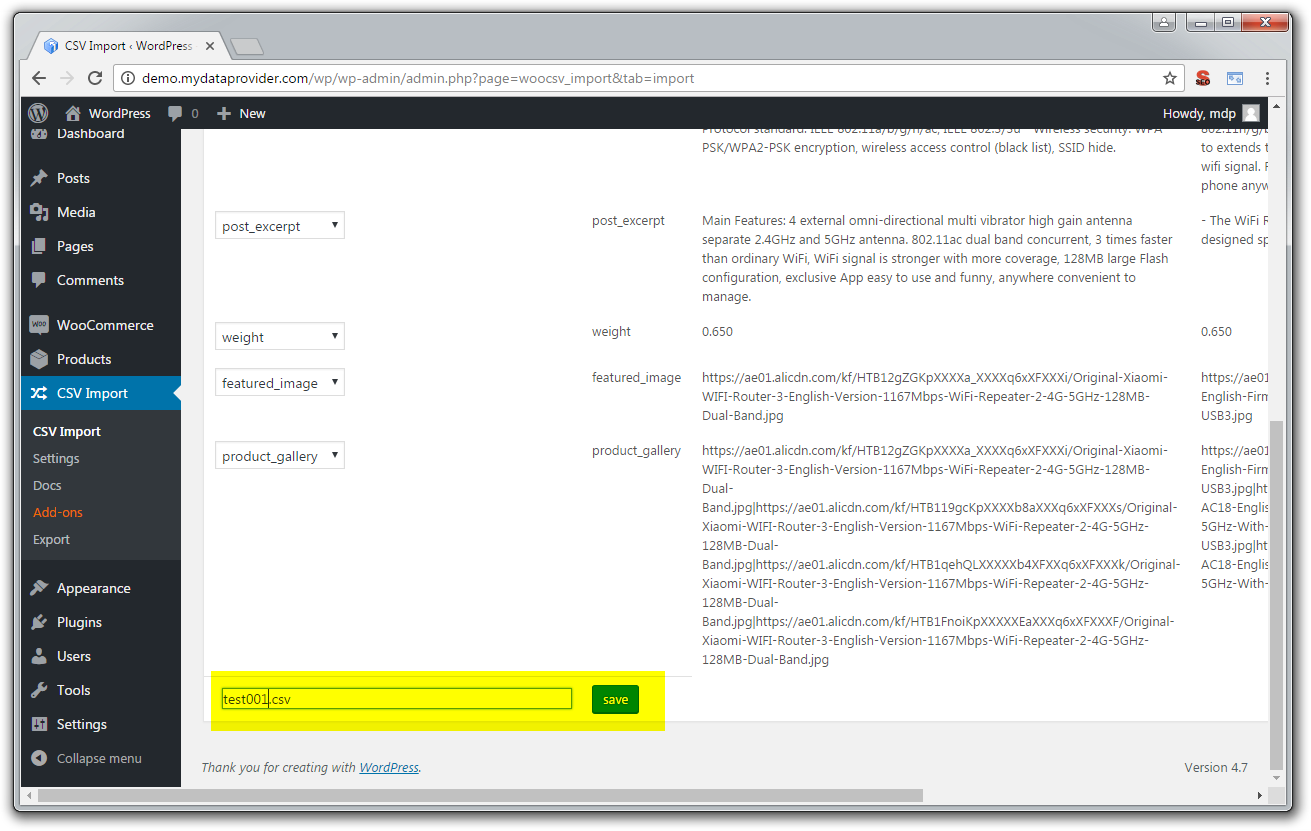Screen dimensions: 1311x831
Task: Open the Add-ons submenu link
Action: coord(58,512)
